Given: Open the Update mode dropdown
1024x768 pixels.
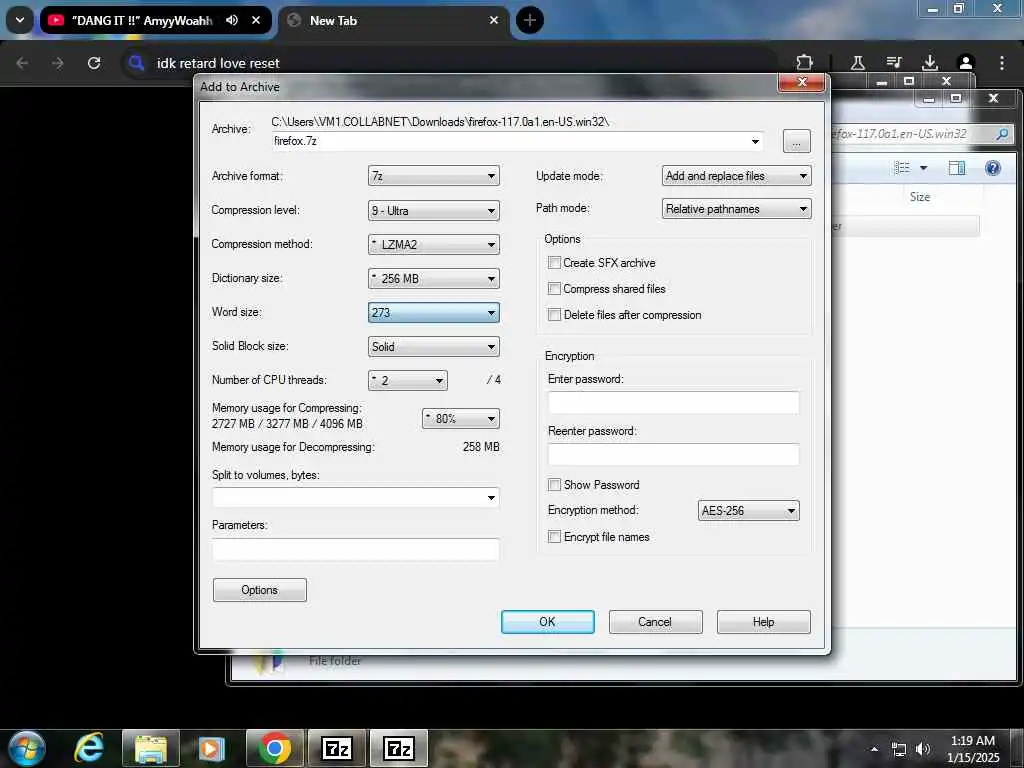Looking at the screenshot, I should click(736, 176).
